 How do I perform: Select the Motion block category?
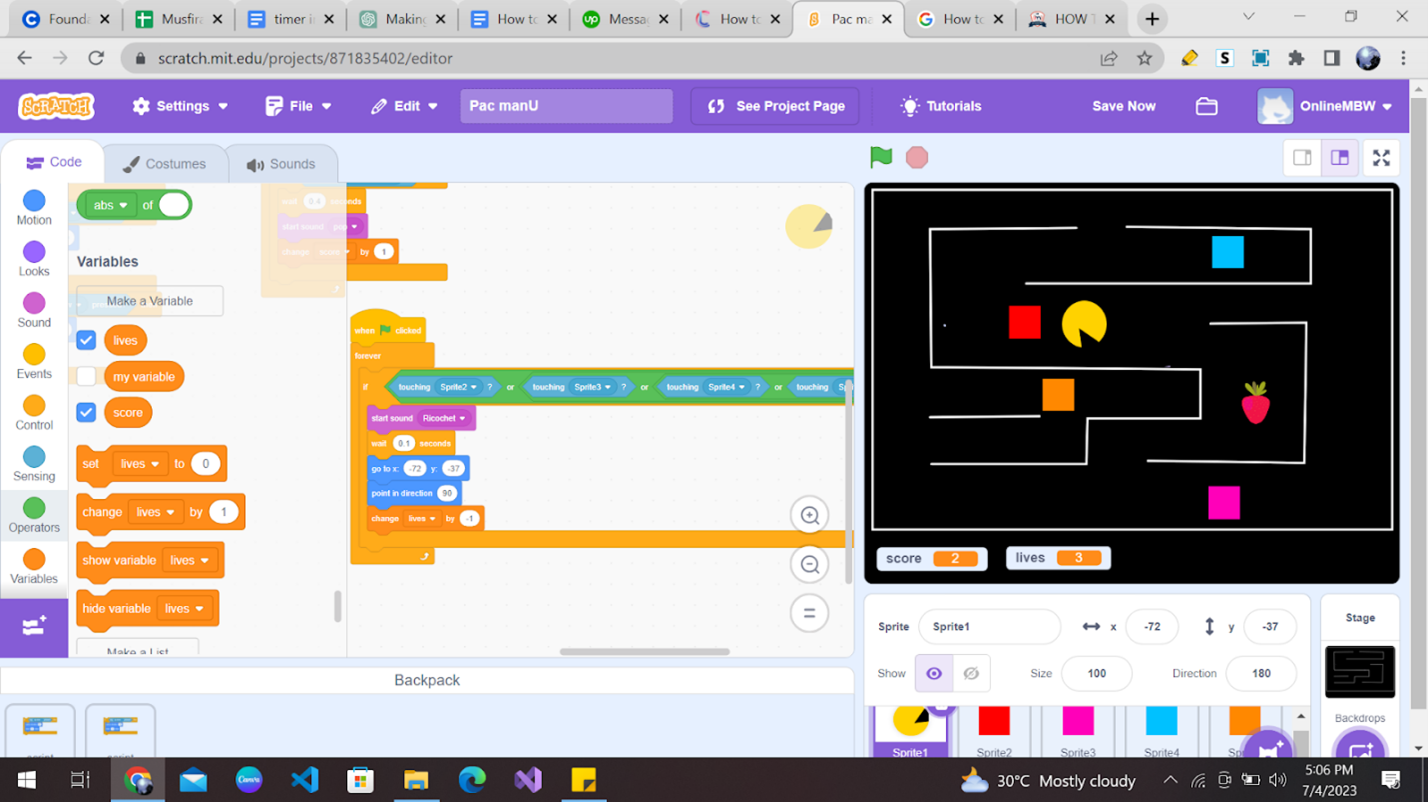coord(34,208)
